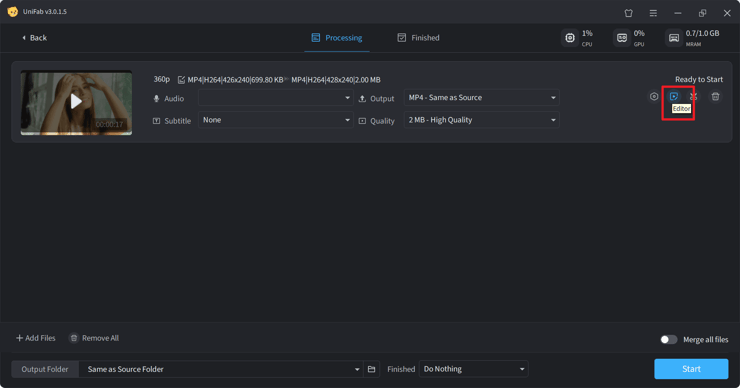Screen dimensions: 740x388
Task: Open the Subtitle dropdown showing None
Action: (276, 120)
